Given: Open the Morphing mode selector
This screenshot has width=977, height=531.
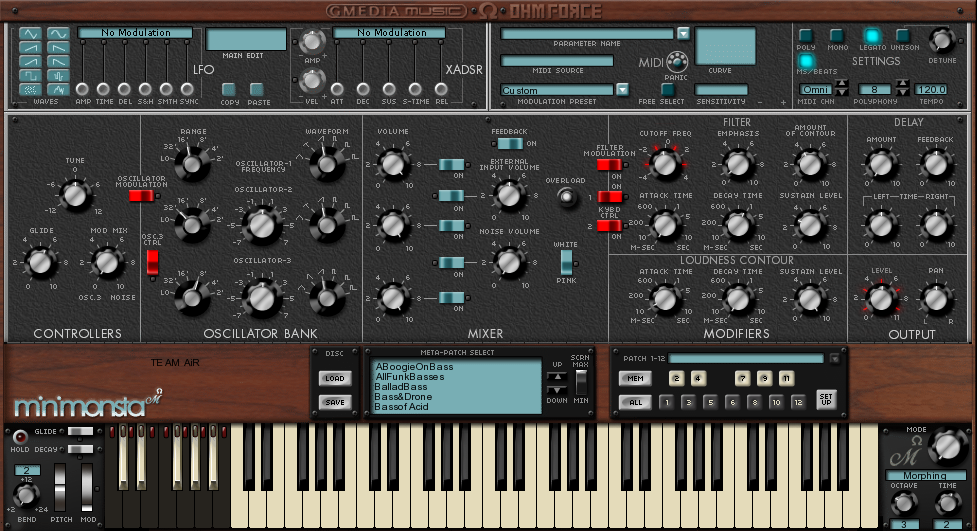Looking at the screenshot, I should tap(925, 476).
